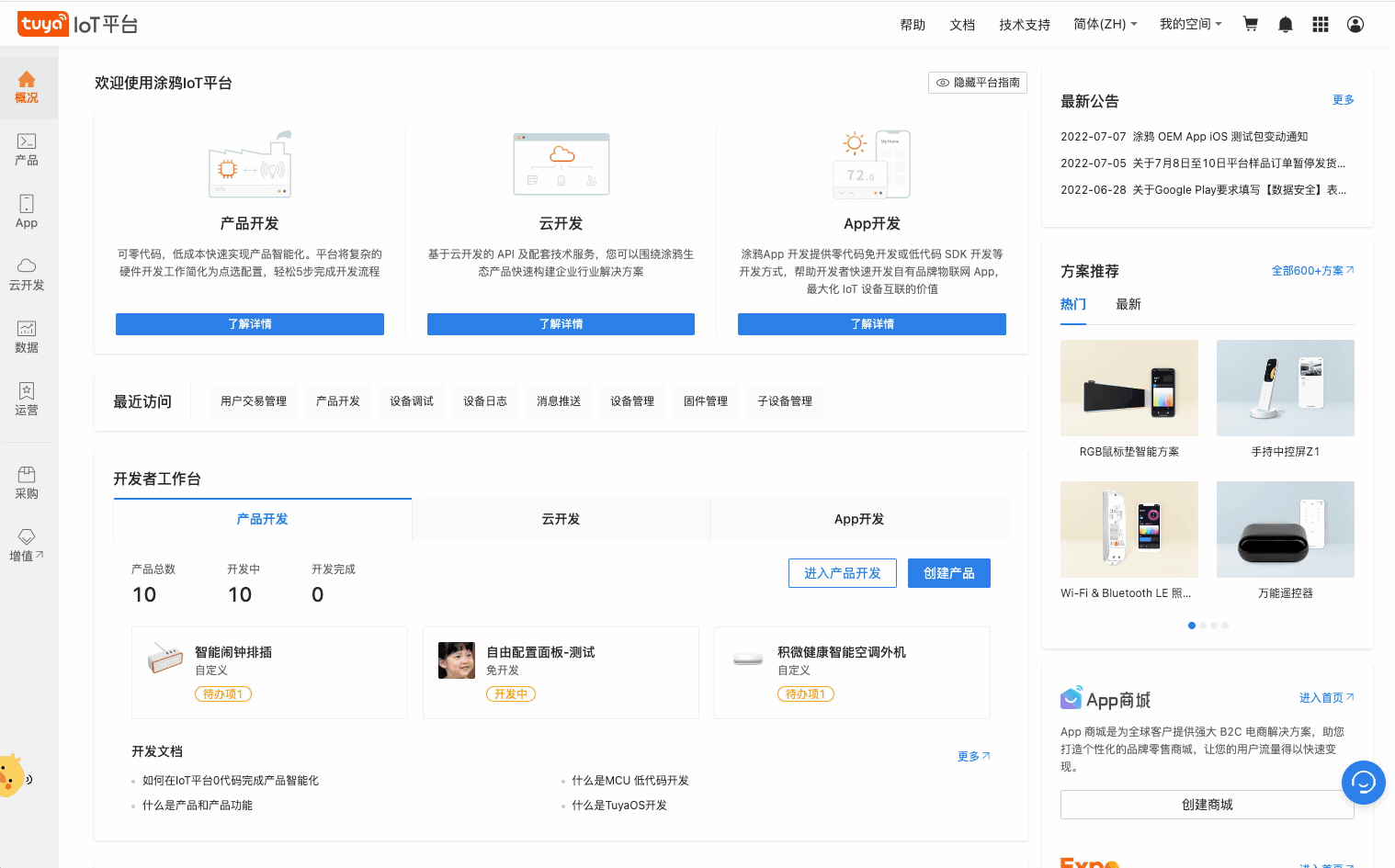Open the 数据 sidebar section
Screen dimensions: 1395x868
tap(27, 337)
